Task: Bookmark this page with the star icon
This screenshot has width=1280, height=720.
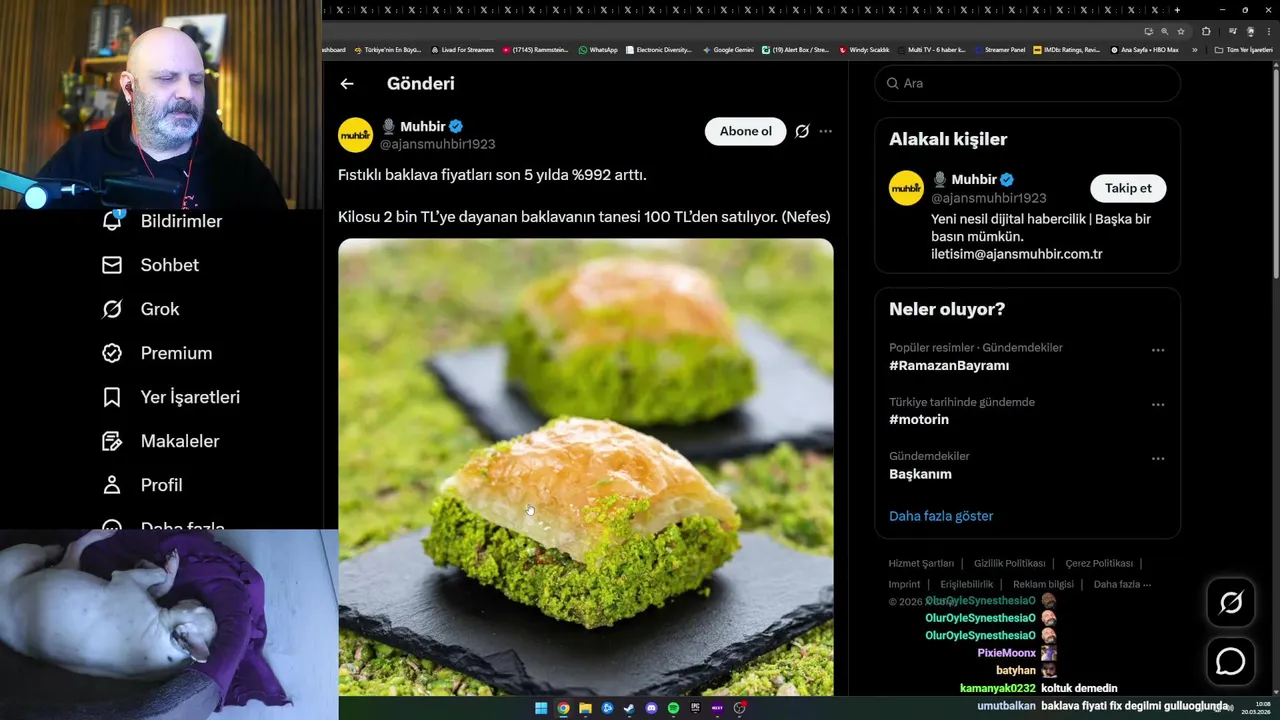Action: [x=1181, y=31]
